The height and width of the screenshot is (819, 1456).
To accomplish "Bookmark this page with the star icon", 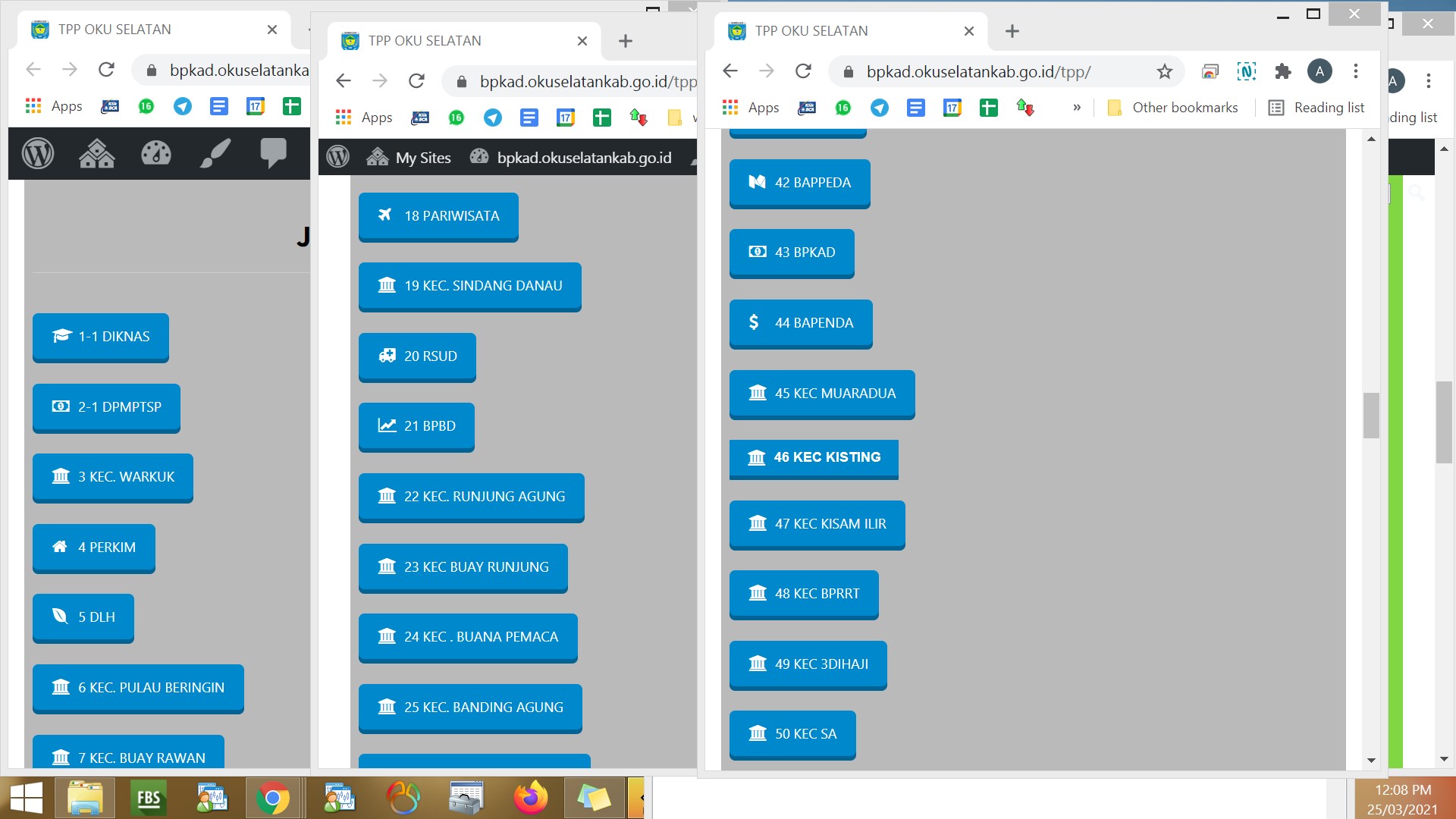I will click(1165, 72).
